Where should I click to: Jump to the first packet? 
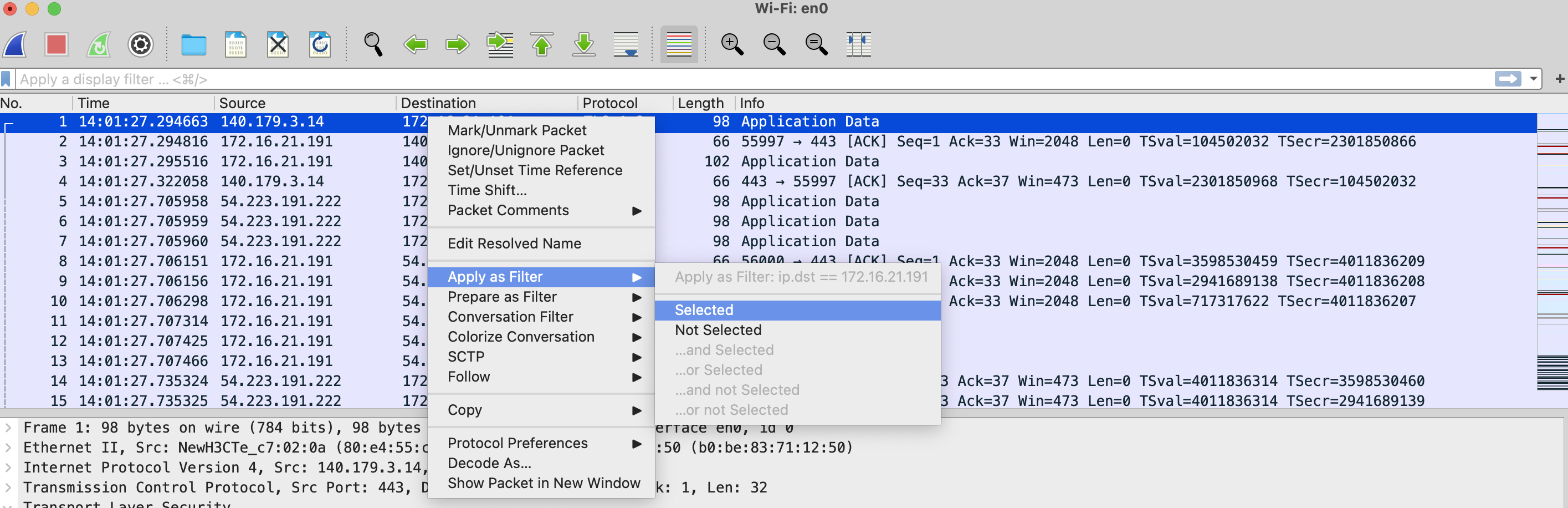(542, 44)
